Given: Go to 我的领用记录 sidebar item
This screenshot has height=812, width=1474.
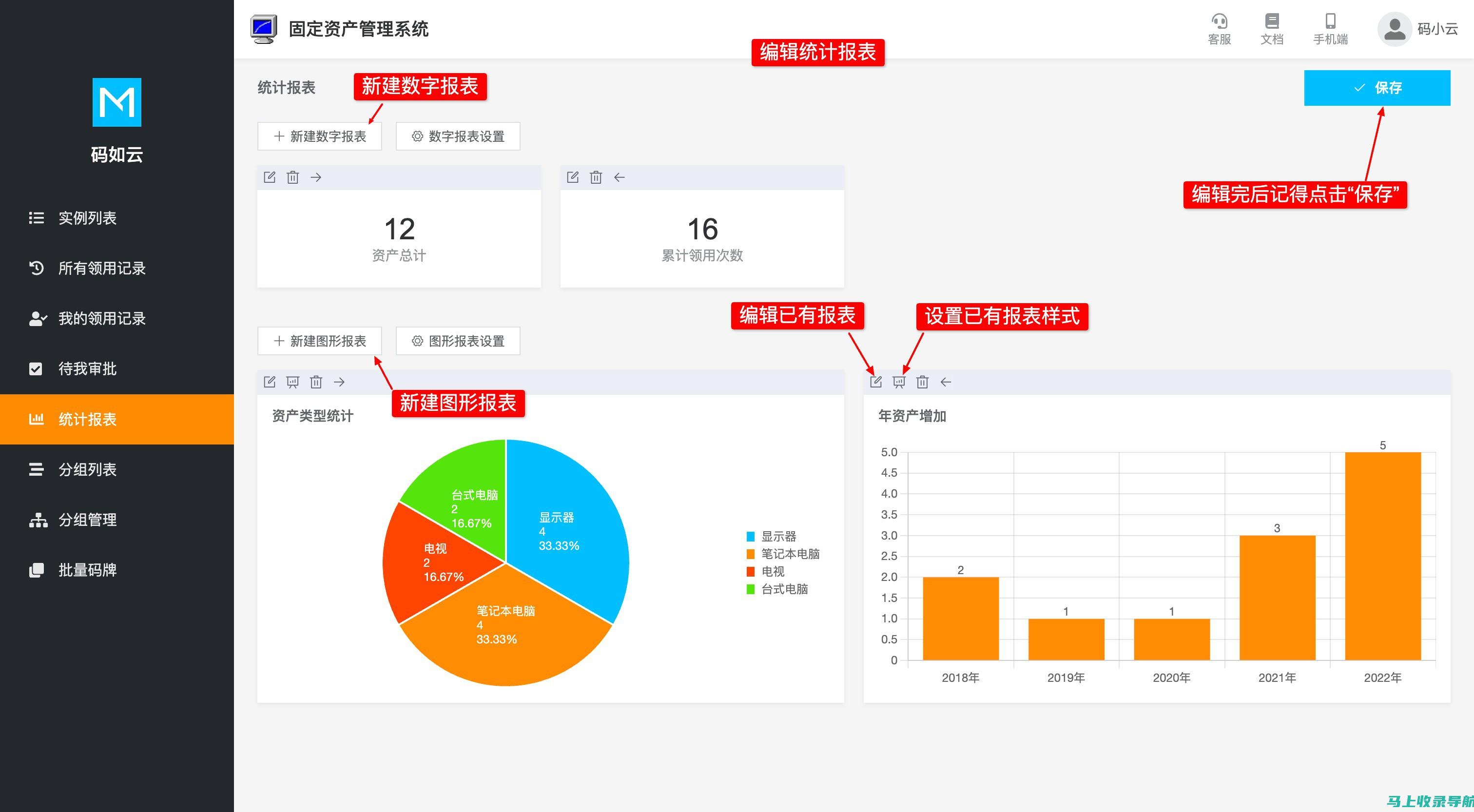Looking at the screenshot, I should [116, 319].
